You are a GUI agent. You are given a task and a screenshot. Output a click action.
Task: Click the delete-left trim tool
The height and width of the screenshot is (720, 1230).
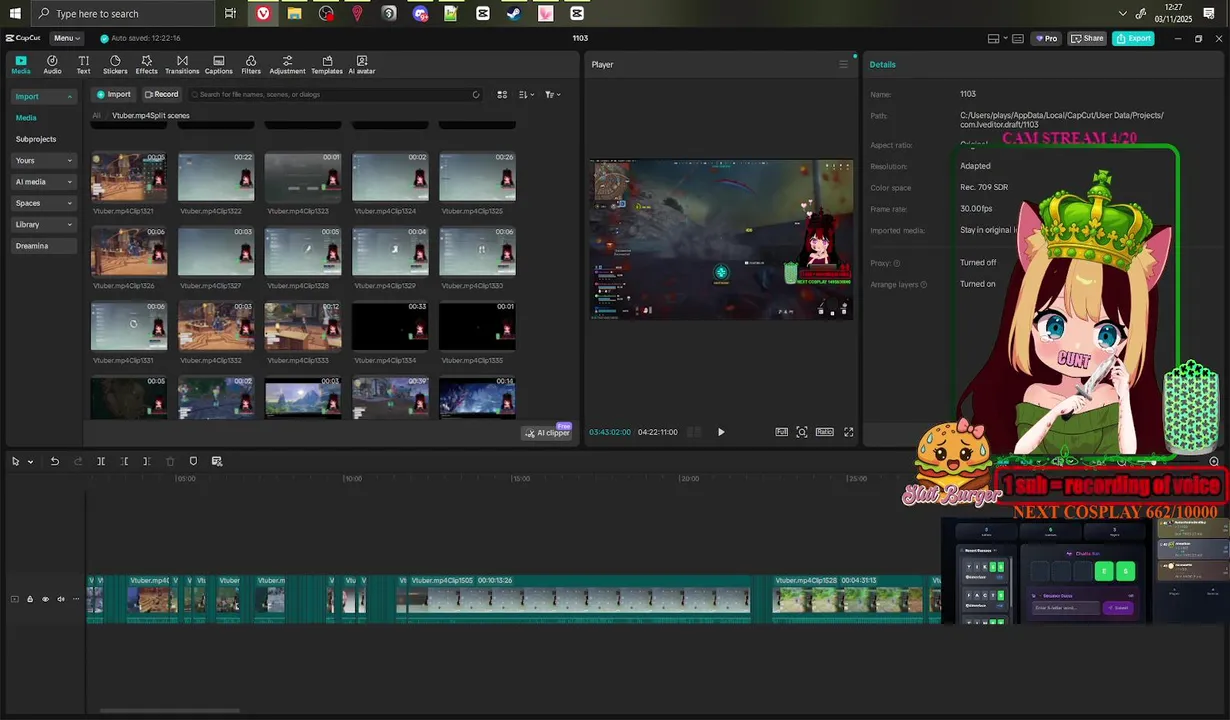(x=124, y=461)
